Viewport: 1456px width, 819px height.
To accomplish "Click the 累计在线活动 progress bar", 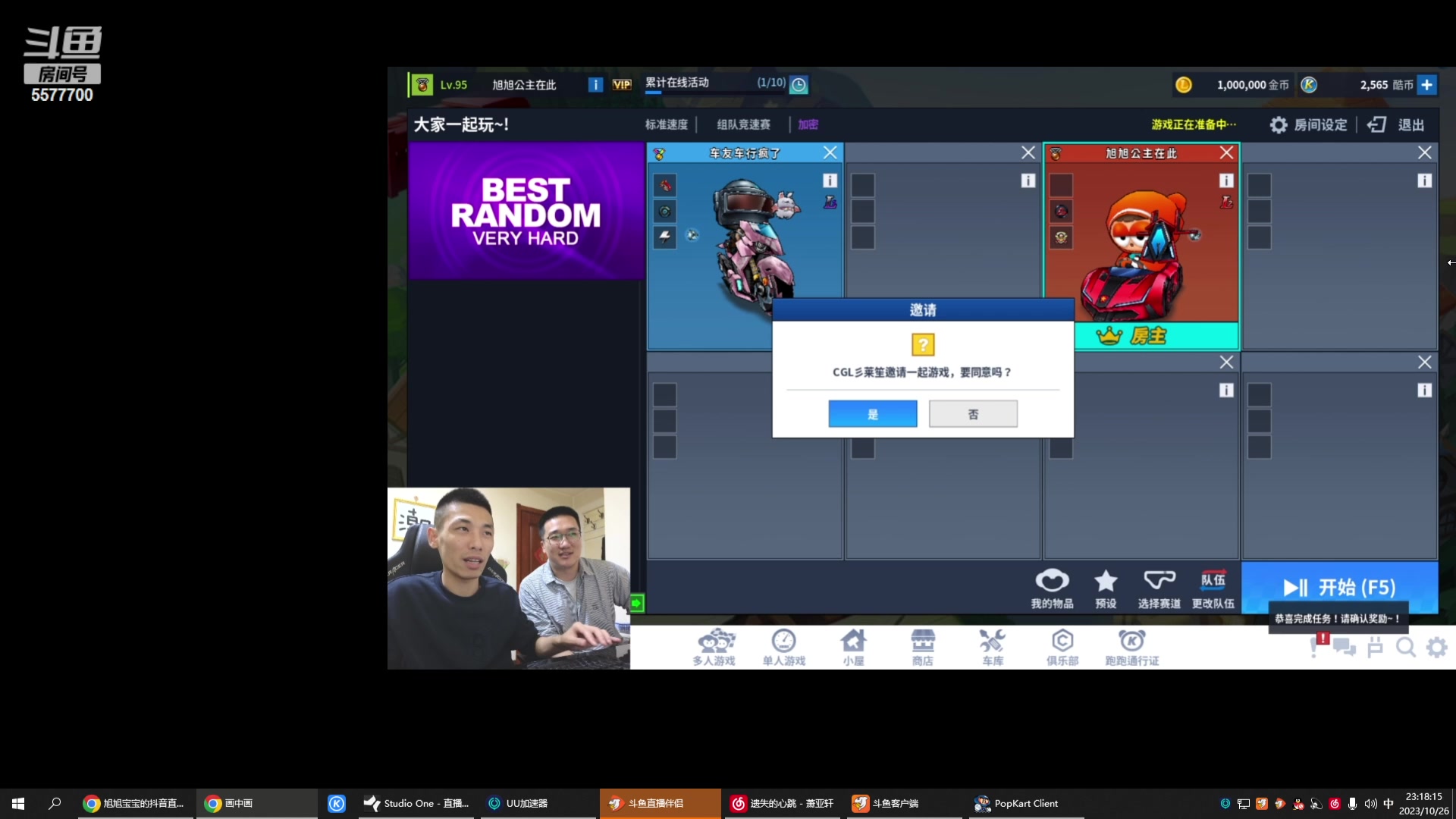I will pyautogui.click(x=715, y=93).
